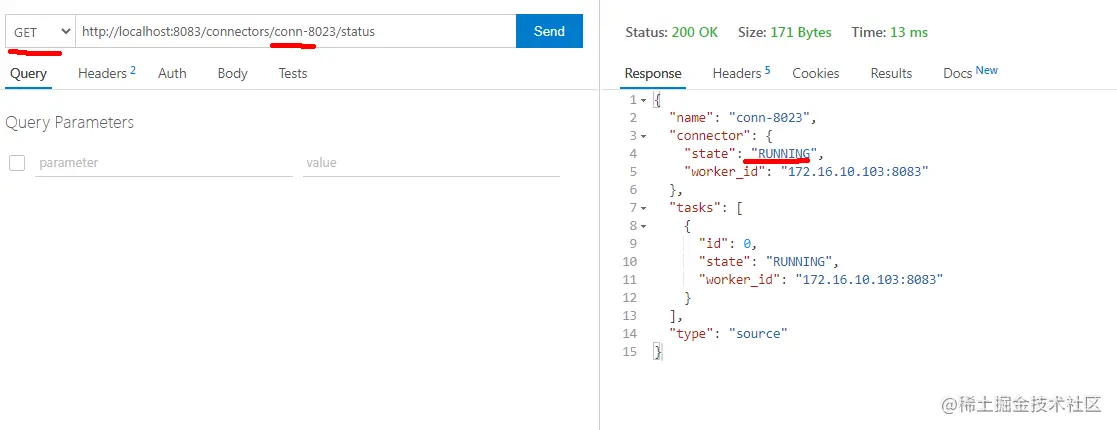This screenshot has width=1117, height=430.
Task: Go to the Body tab
Action: pyautogui.click(x=232, y=73)
